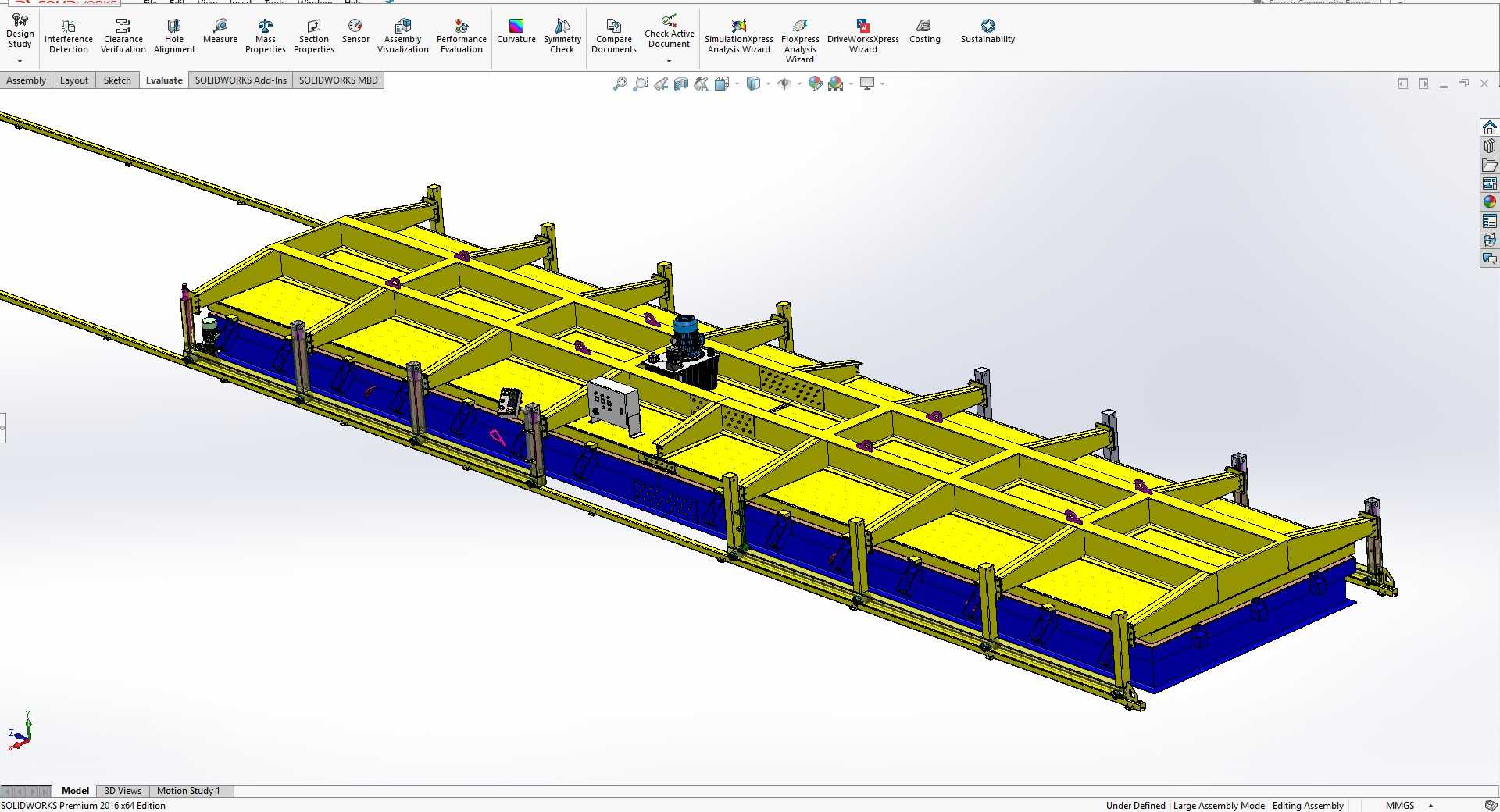This screenshot has width=1500, height=812.
Task: Click View Orientation cube icon
Action: point(722,84)
